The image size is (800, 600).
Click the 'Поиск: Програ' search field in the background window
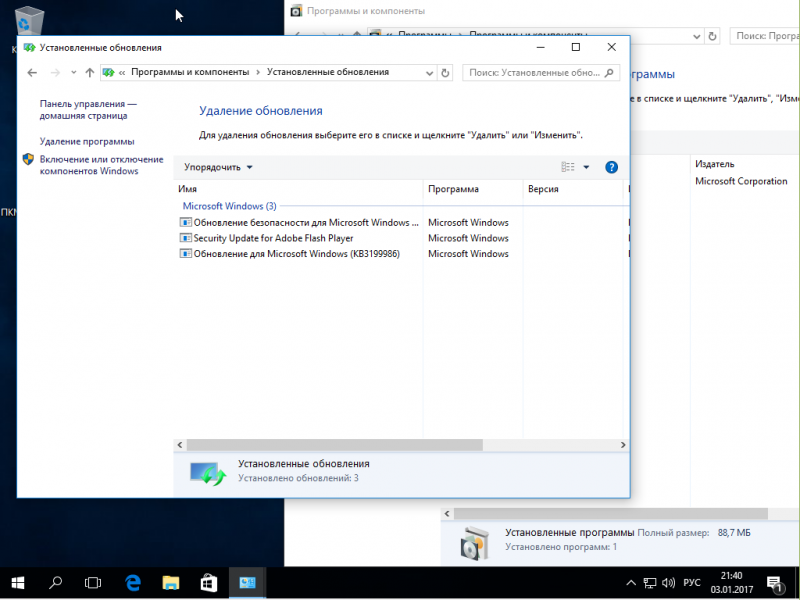(x=765, y=36)
